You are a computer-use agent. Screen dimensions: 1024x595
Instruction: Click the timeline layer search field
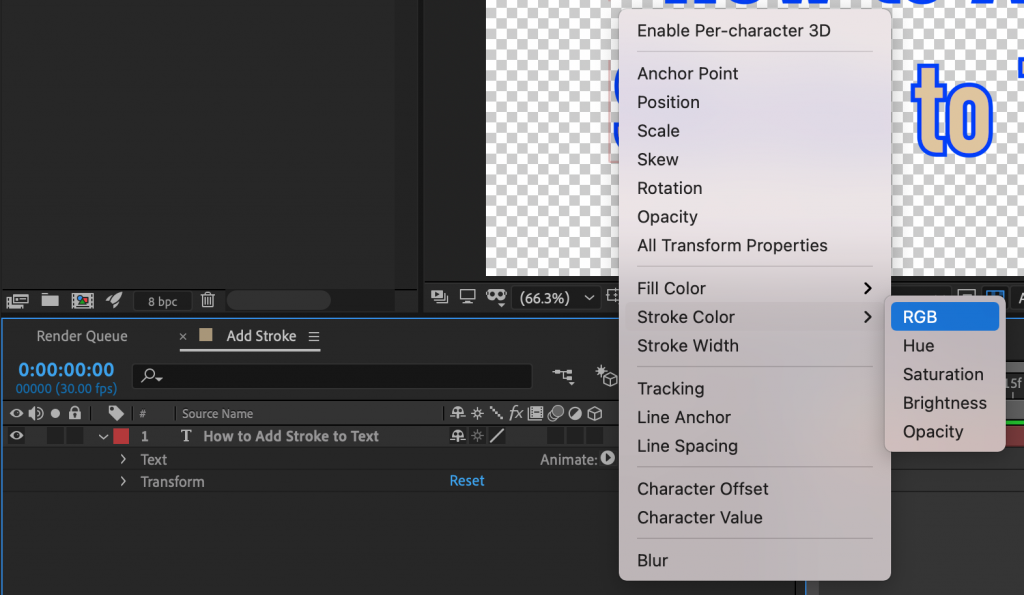[x=332, y=376]
